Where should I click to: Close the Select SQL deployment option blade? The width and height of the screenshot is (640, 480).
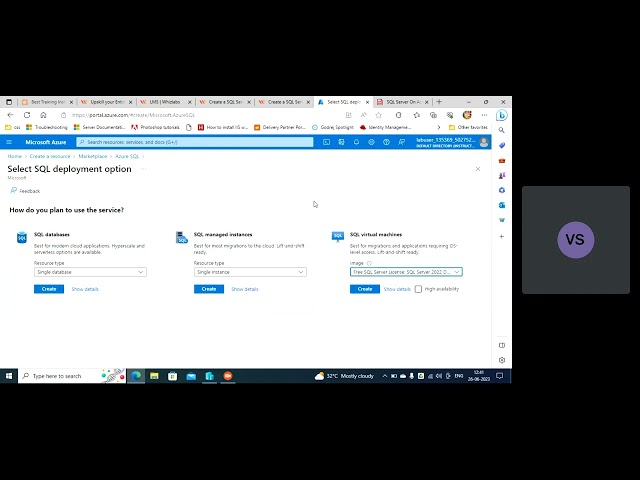(x=478, y=169)
